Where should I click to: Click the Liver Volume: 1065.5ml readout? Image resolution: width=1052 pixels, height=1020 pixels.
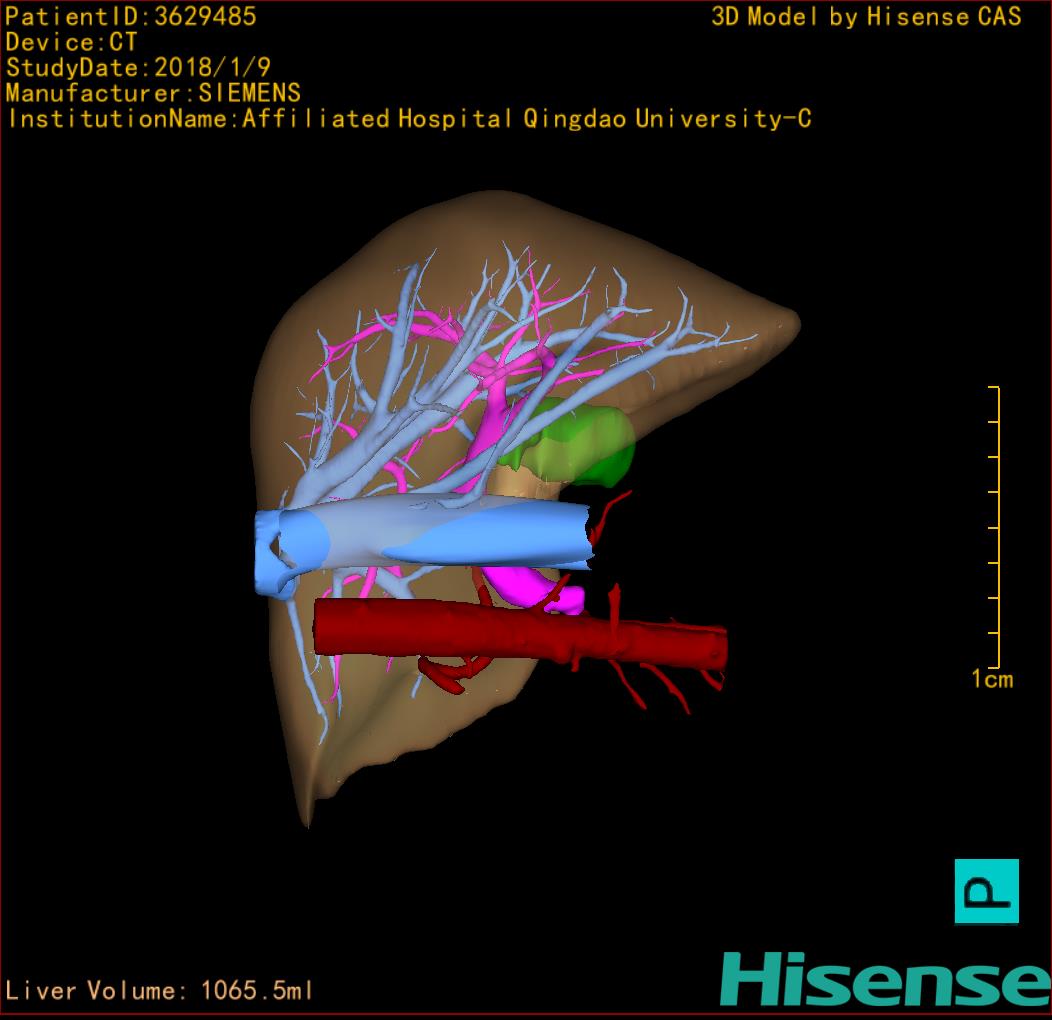(159, 990)
